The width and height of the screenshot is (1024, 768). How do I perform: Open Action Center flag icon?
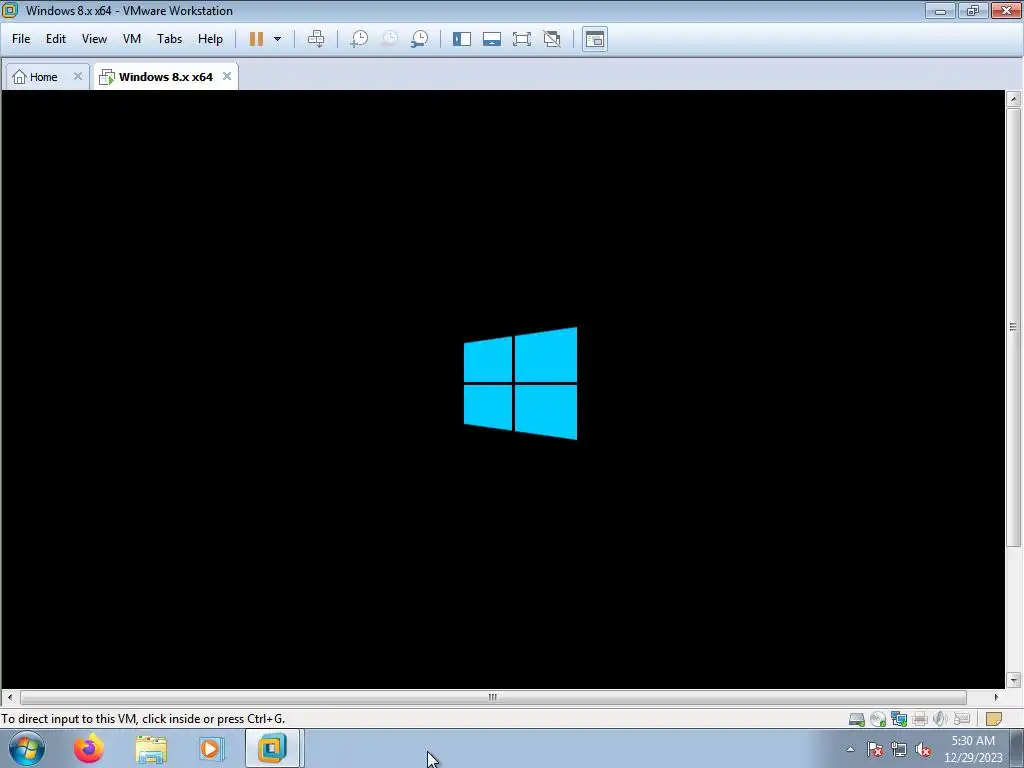[875, 749]
